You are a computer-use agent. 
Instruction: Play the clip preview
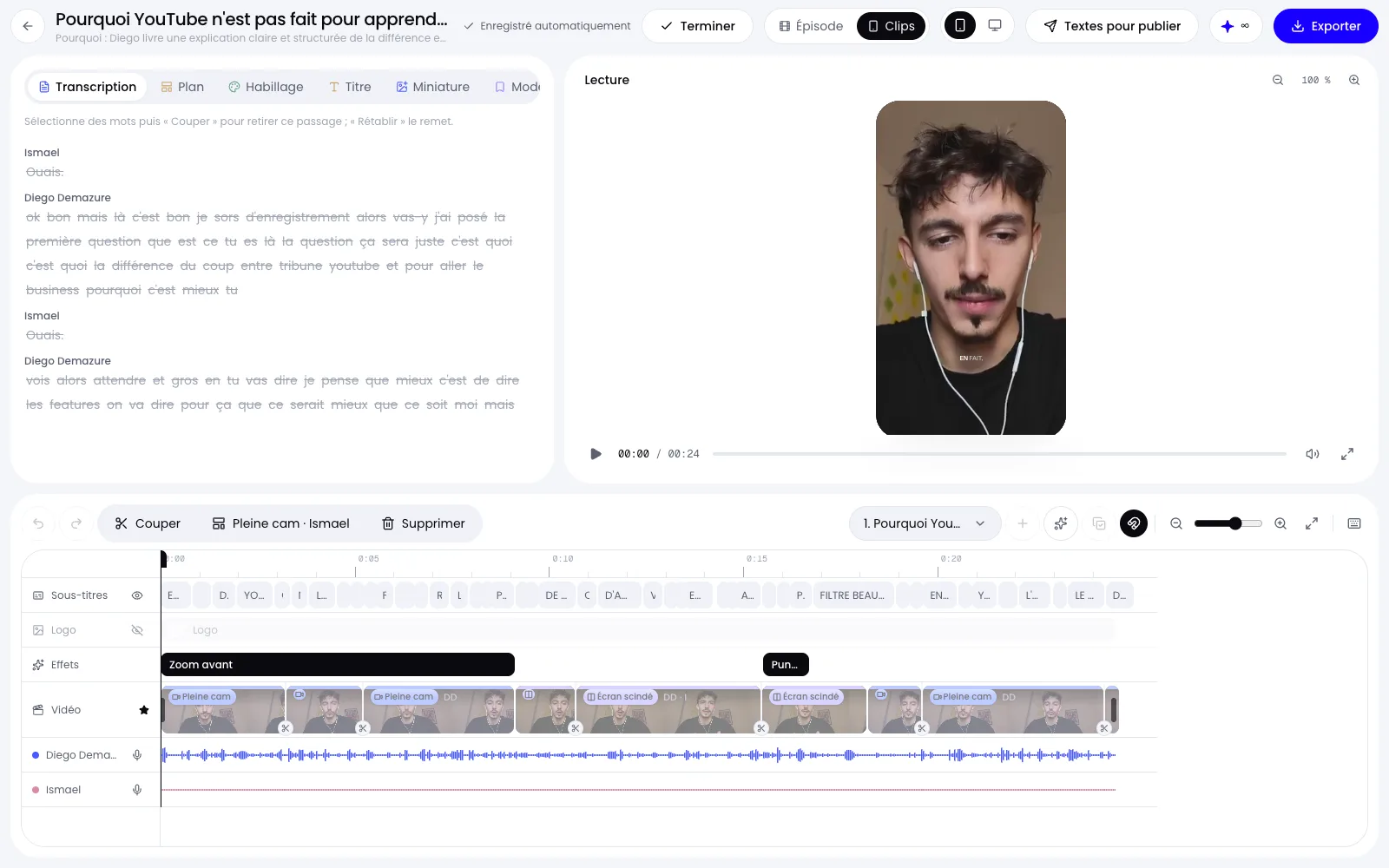point(596,454)
